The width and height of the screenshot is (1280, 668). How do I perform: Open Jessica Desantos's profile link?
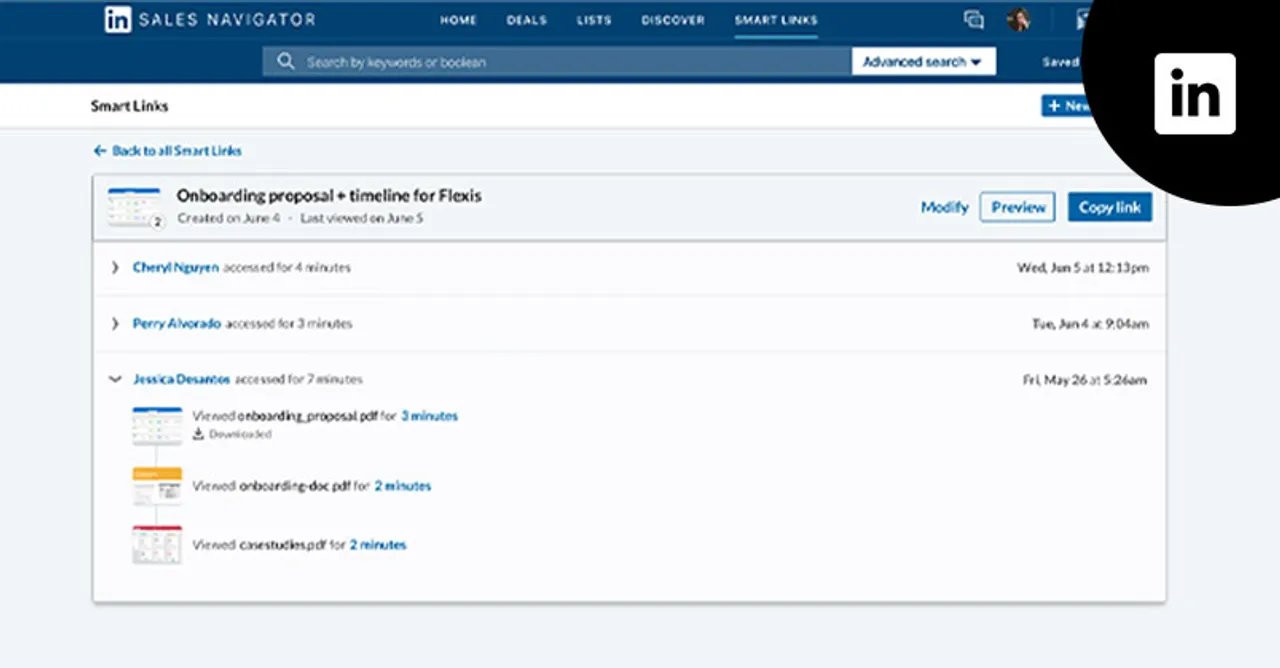point(182,380)
